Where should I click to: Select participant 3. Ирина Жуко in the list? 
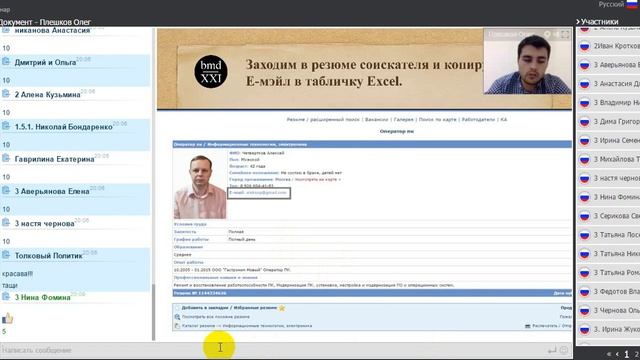[x=608, y=329]
